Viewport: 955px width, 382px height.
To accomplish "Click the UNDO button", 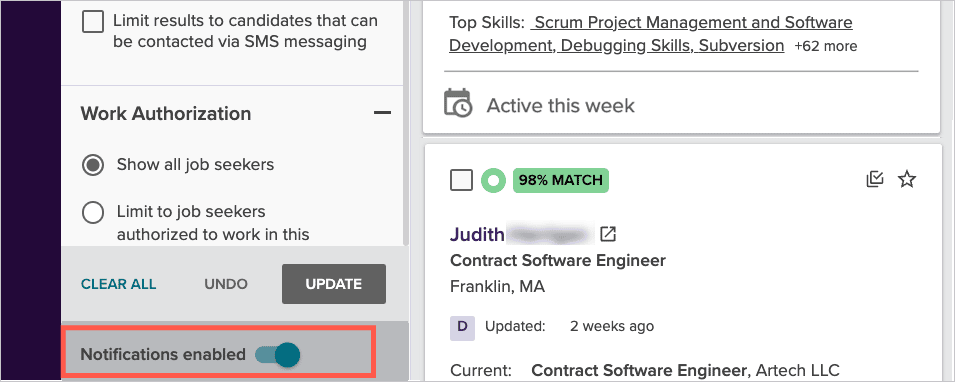I will pyautogui.click(x=226, y=285).
